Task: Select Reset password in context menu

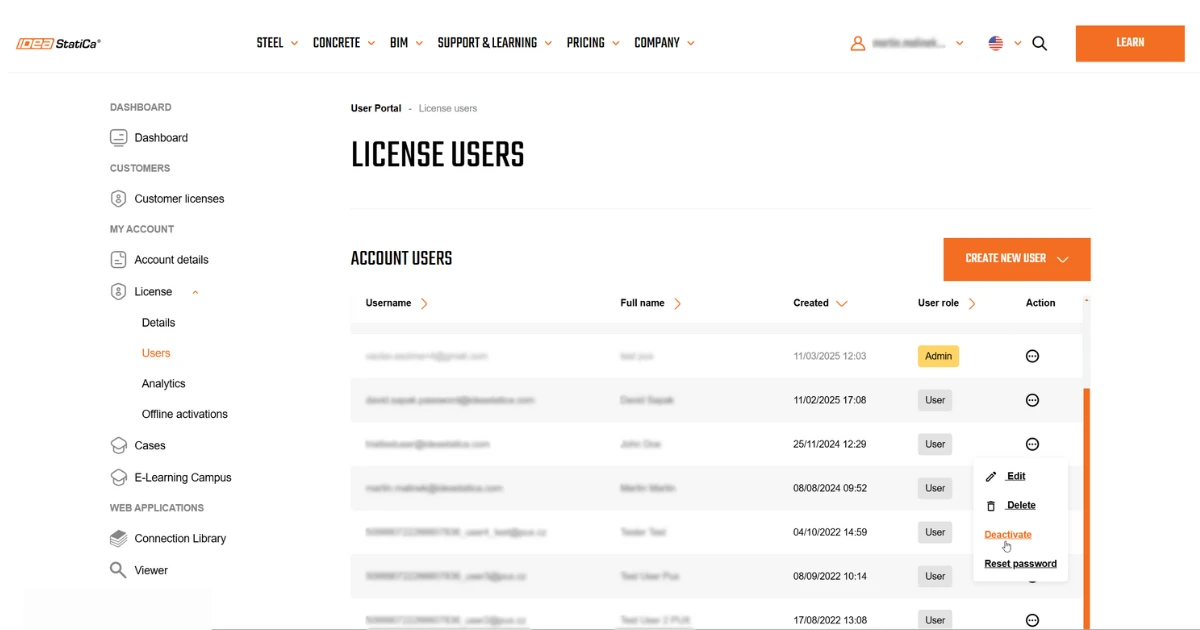Action: (x=1020, y=563)
